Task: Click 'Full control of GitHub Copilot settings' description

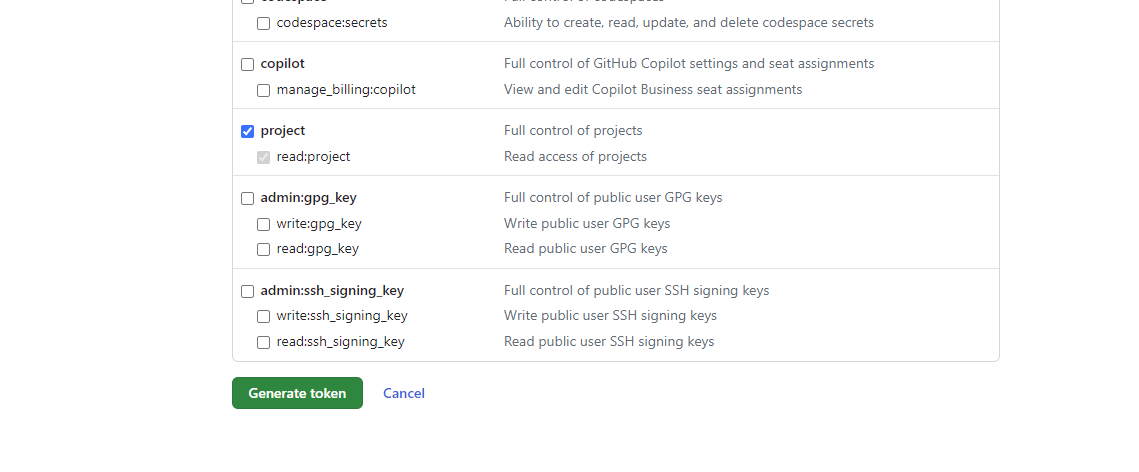Action: point(689,64)
